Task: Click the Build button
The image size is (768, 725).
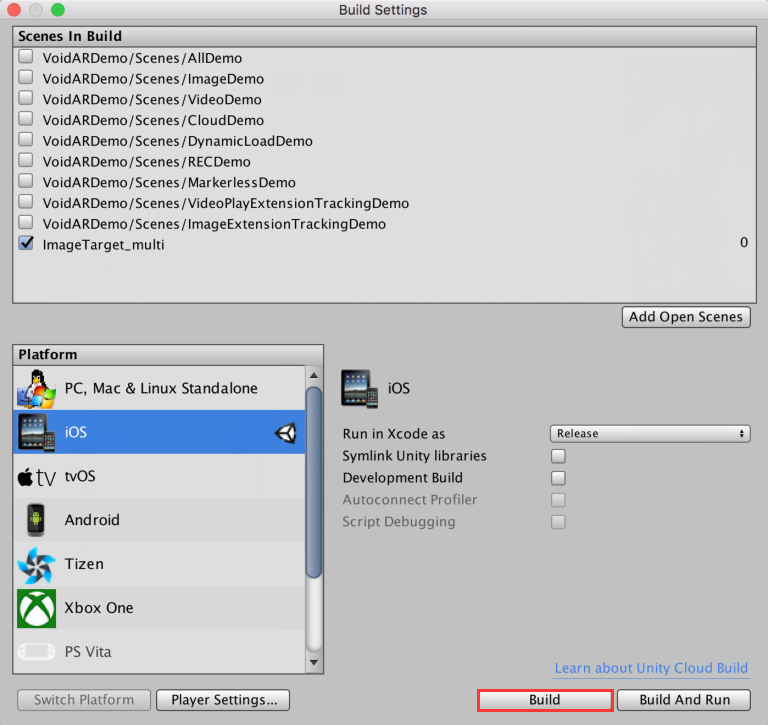Action: pos(545,700)
